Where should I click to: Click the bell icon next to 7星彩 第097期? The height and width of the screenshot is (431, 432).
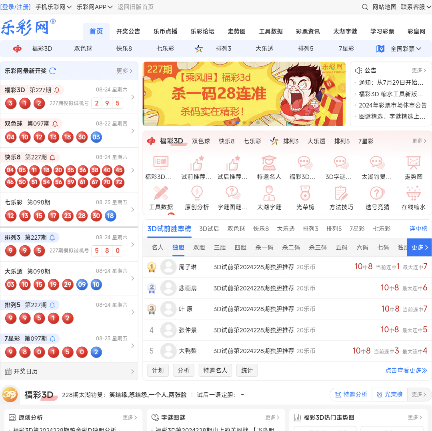52,339
